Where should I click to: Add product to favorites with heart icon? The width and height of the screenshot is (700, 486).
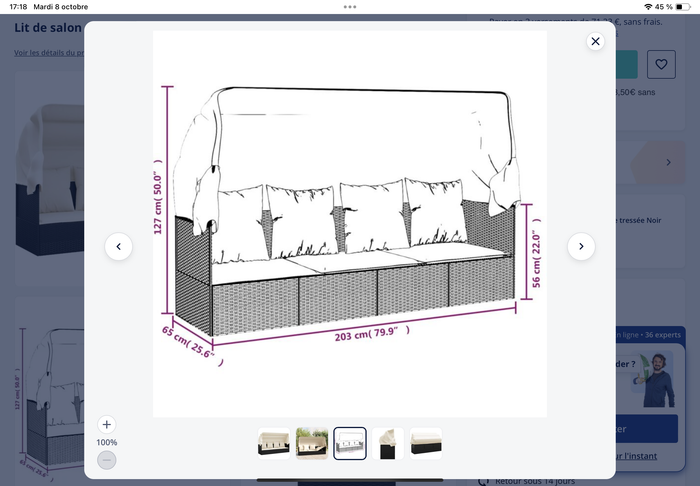[x=661, y=64]
